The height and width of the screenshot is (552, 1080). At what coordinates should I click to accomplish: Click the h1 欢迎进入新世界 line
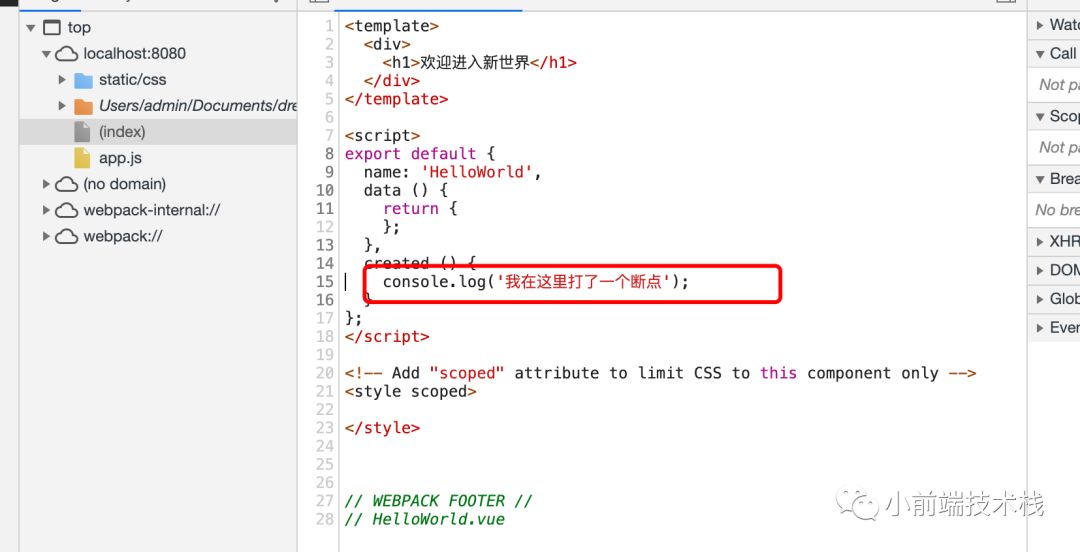479,63
